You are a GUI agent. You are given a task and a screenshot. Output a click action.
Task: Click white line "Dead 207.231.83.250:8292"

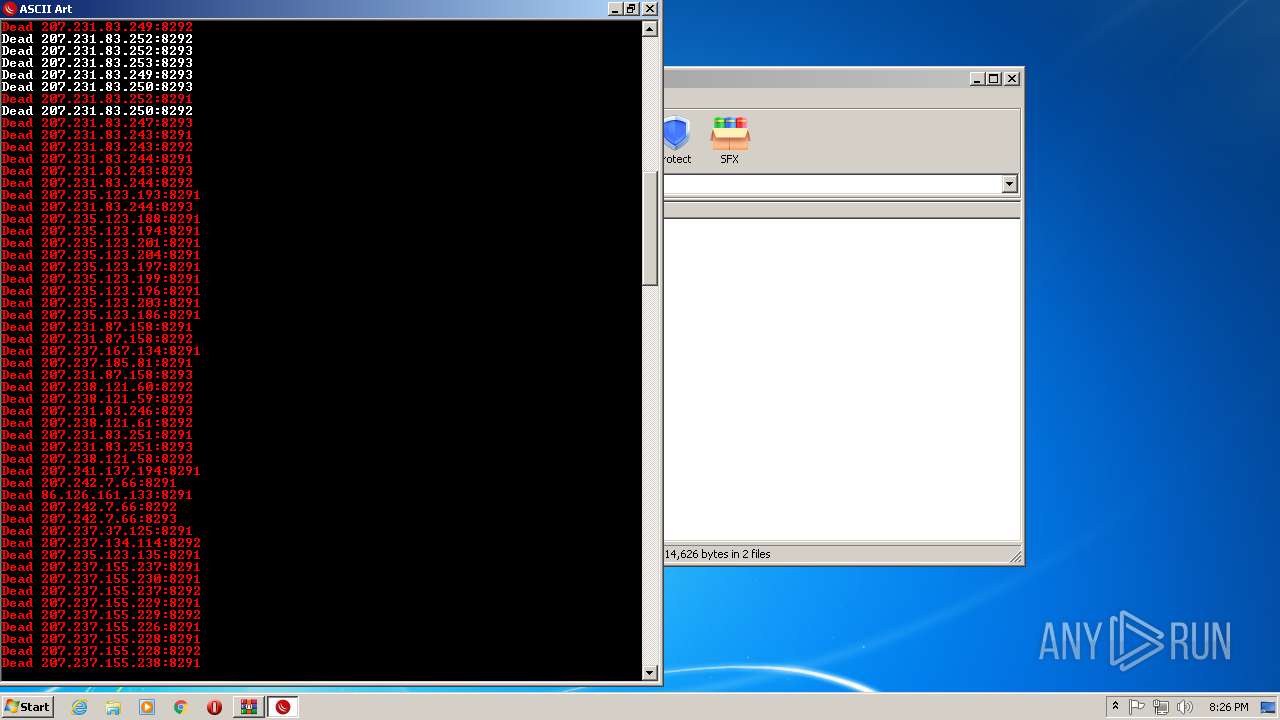click(97, 111)
